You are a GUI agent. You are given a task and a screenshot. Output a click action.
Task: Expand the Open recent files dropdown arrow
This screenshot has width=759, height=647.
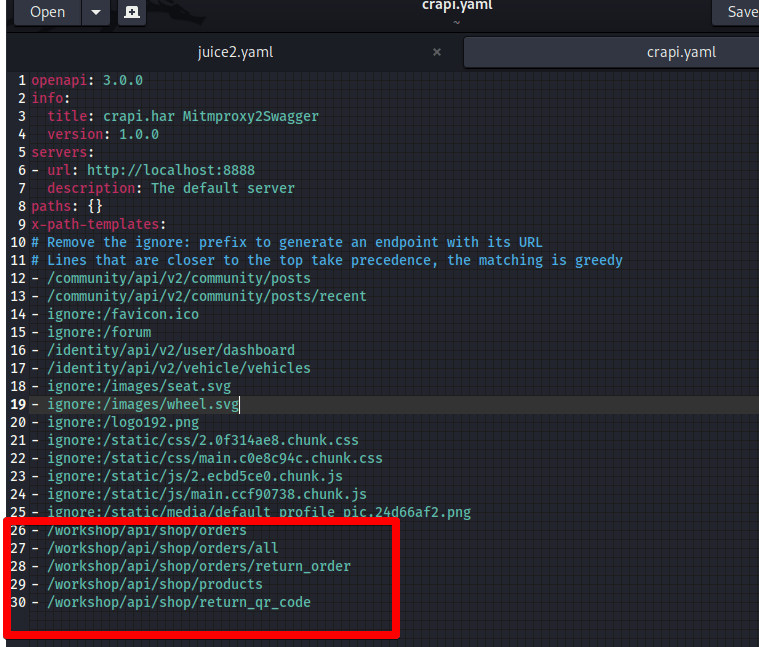click(x=96, y=12)
